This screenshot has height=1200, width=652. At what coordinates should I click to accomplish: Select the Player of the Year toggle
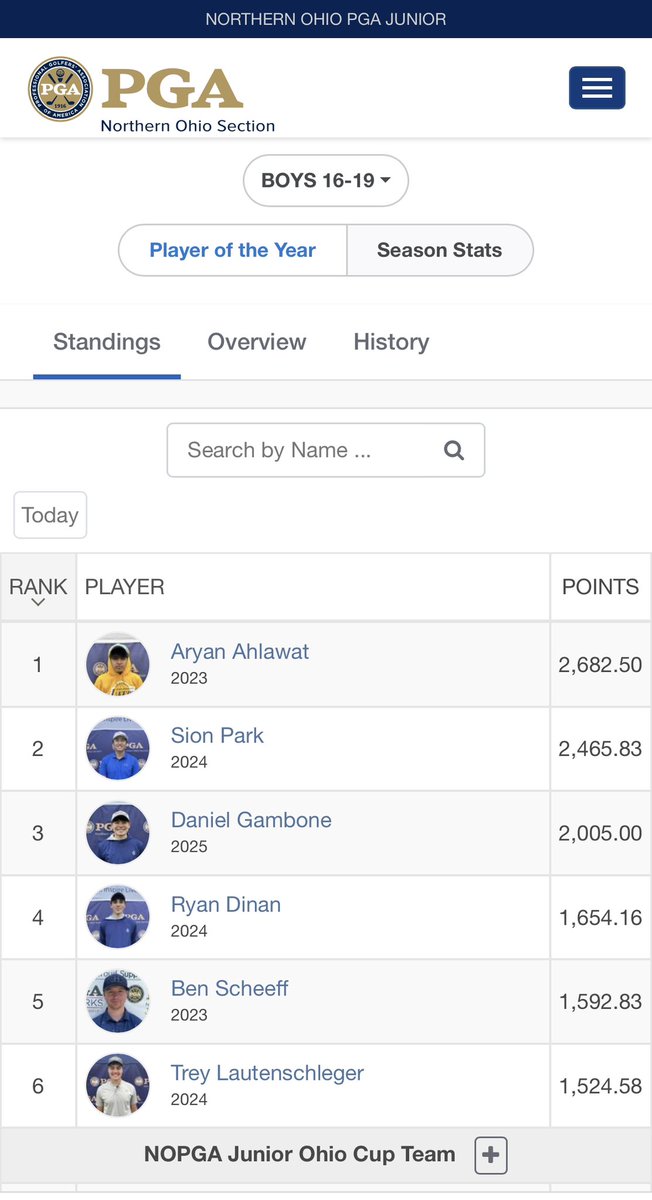[x=233, y=250]
